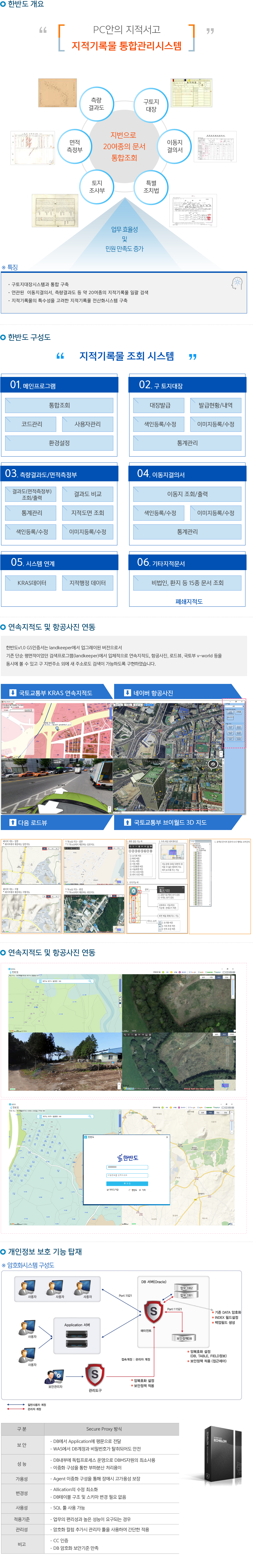Open 통합조회 under 메인프로그램
This screenshot has height=1568, width=253.
point(59,405)
